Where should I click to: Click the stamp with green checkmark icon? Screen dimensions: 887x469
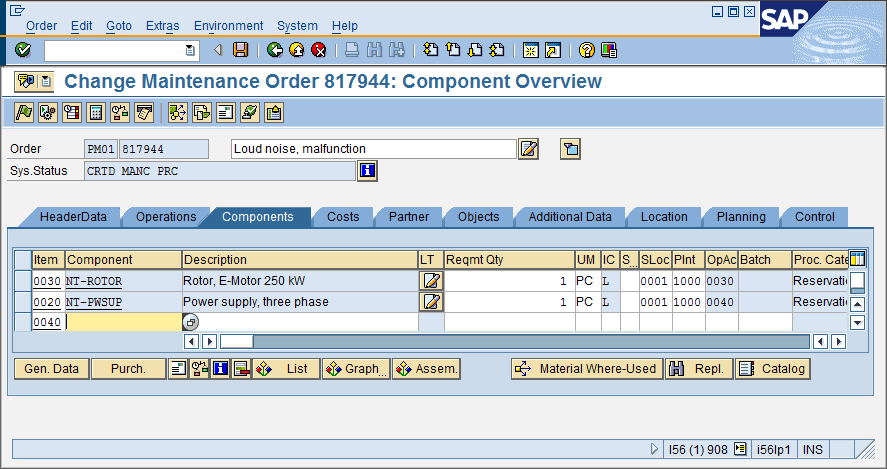[250, 113]
